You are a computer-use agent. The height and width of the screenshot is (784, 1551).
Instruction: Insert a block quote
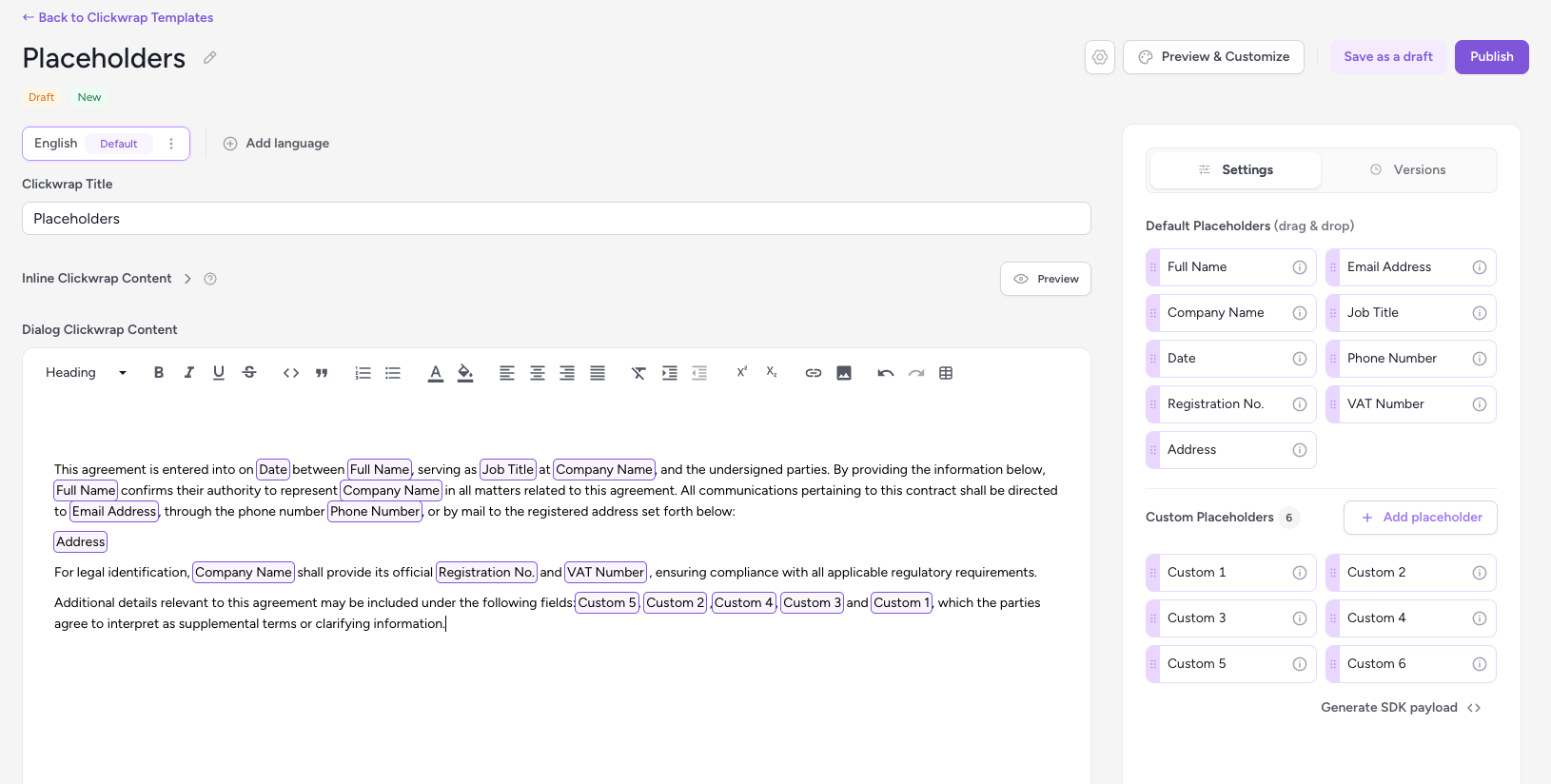click(322, 373)
